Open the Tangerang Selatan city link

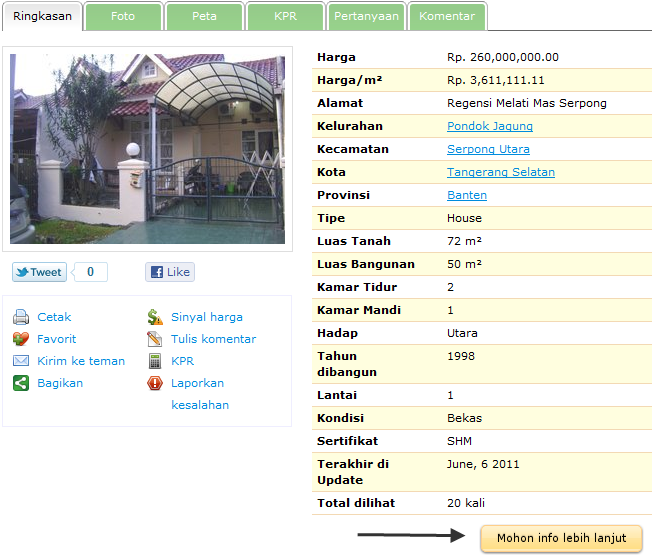tap(501, 172)
